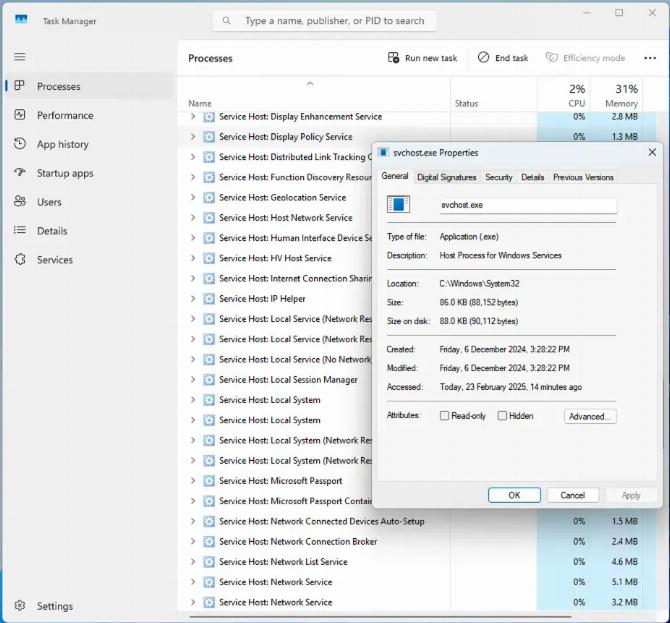This screenshot has width=670, height=623.
Task: Open the hamburger navigation menu
Action: click(20, 57)
